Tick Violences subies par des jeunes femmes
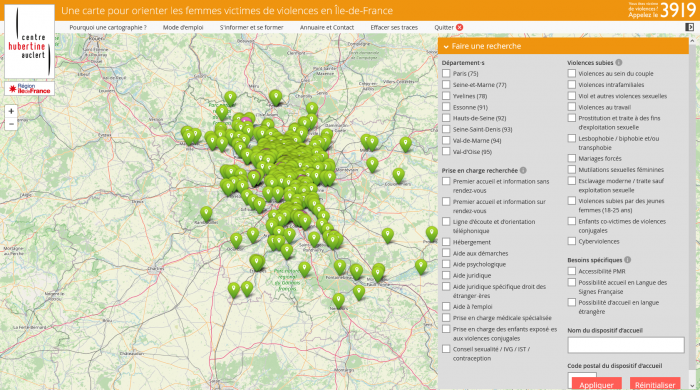Viewport: 700px width, 390px height. tap(572, 201)
